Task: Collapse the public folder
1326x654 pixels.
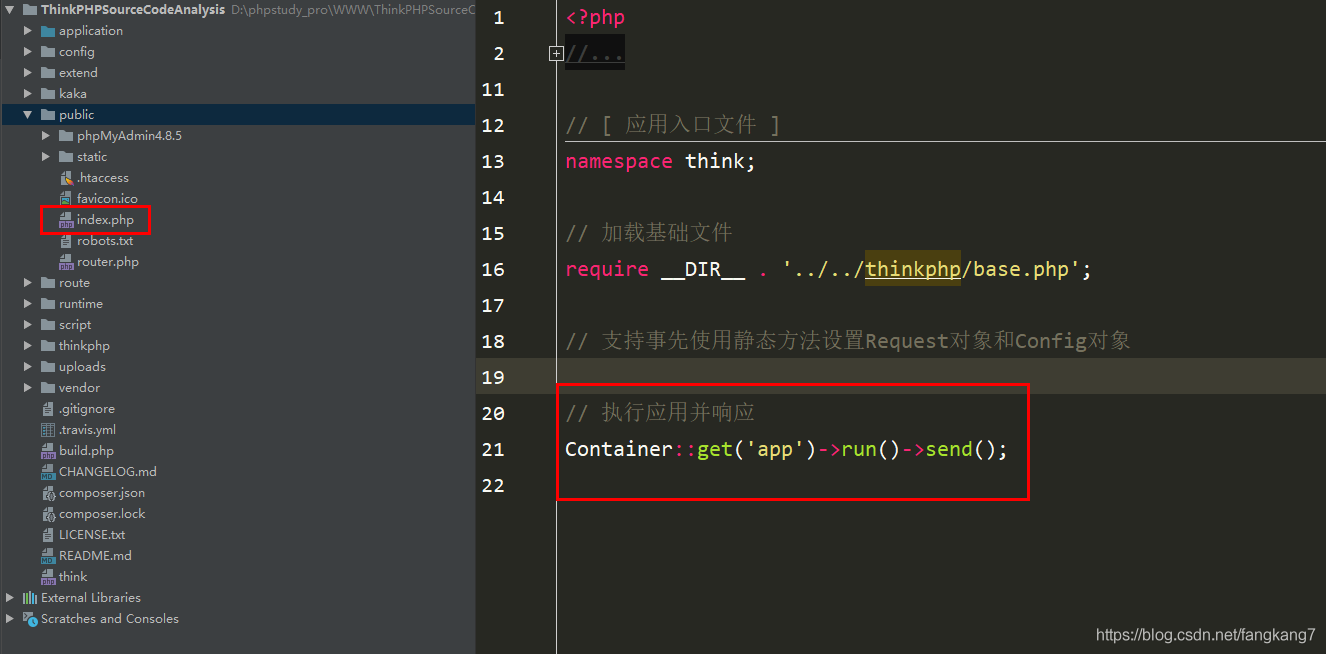Action: coord(27,114)
